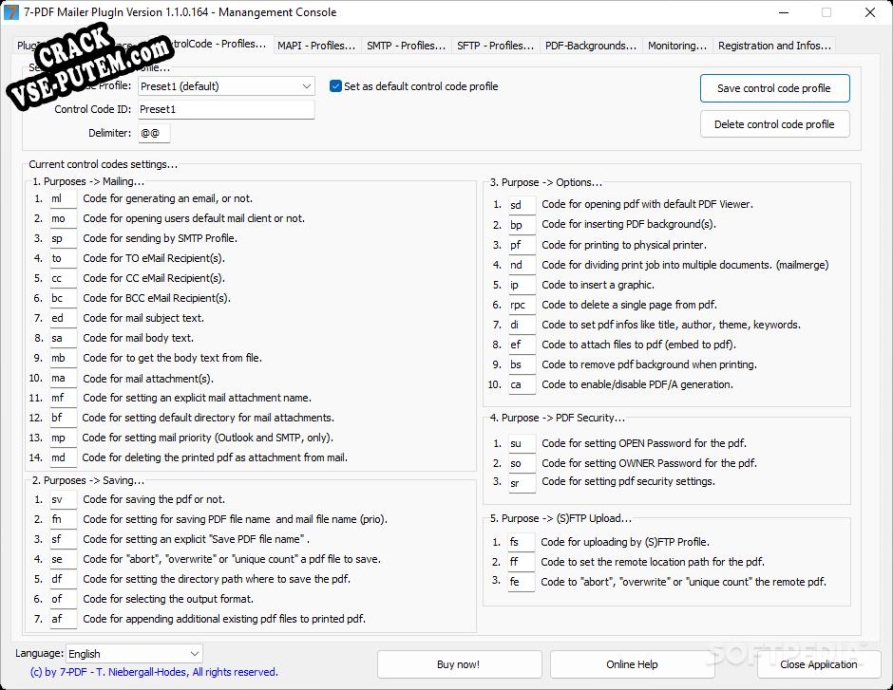Click the 'md' code field for deleting printed pdf
The image size is (893, 690).
pos(63,458)
